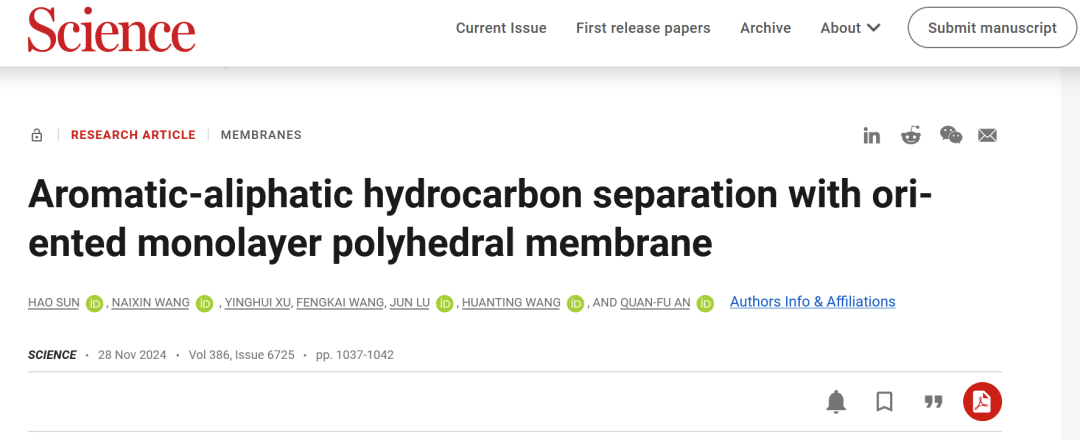Open author Huanting Wang's name
The height and width of the screenshot is (440, 1080).
(511, 303)
